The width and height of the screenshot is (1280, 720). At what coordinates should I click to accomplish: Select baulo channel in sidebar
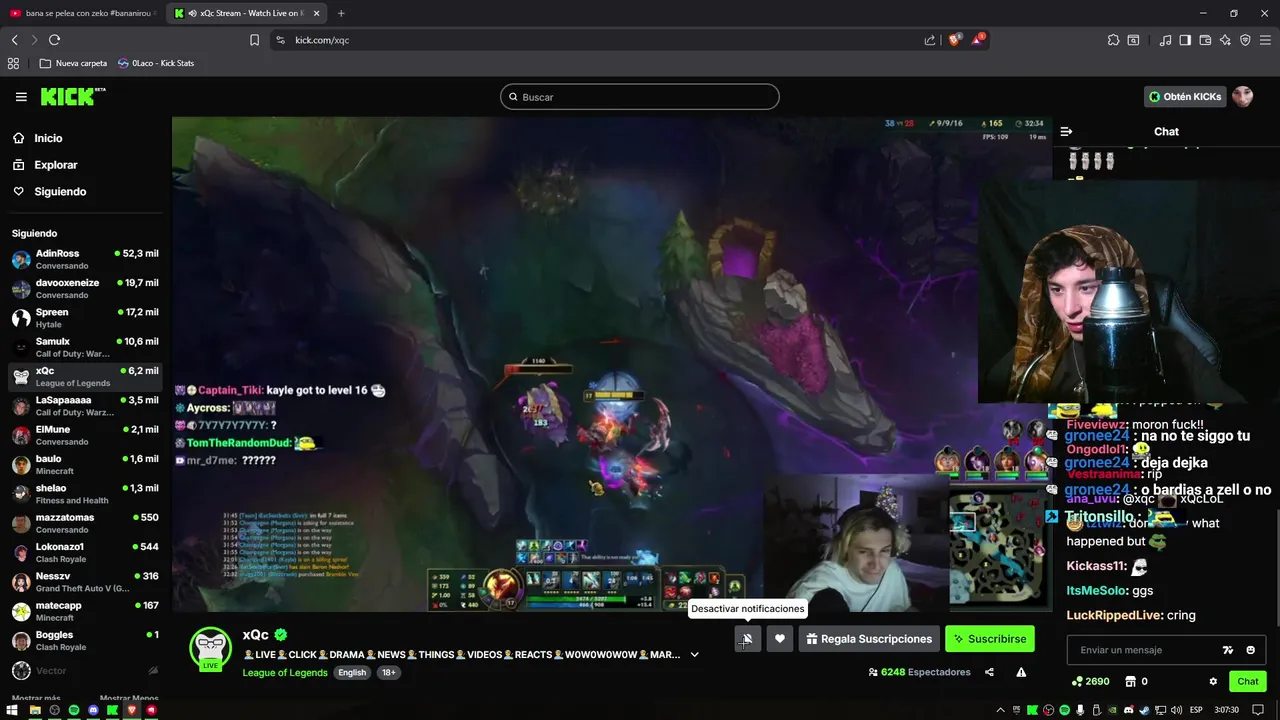[x=85, y=464]
